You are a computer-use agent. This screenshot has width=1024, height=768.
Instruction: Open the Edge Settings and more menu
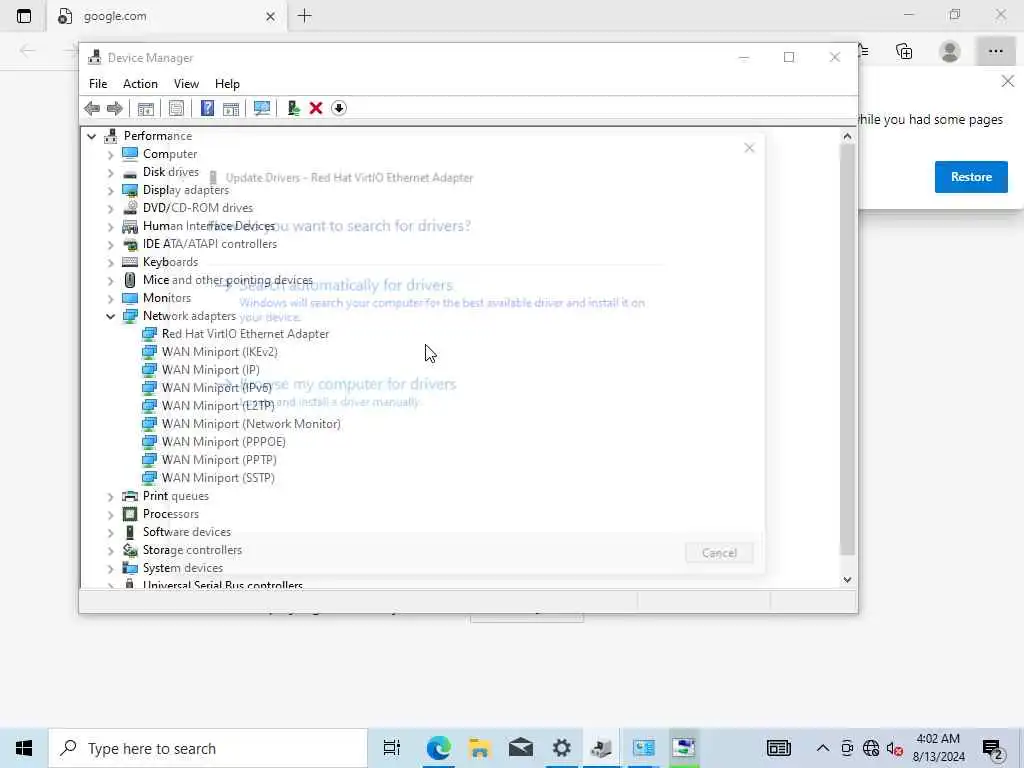click(995, 52)
